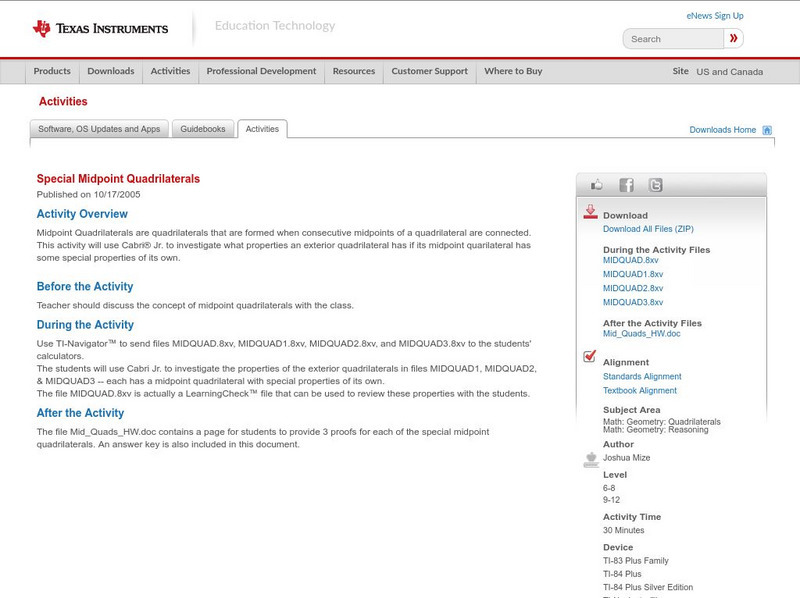Go to Downloads Home link
800x598 pixels.
tap(722, 130)
